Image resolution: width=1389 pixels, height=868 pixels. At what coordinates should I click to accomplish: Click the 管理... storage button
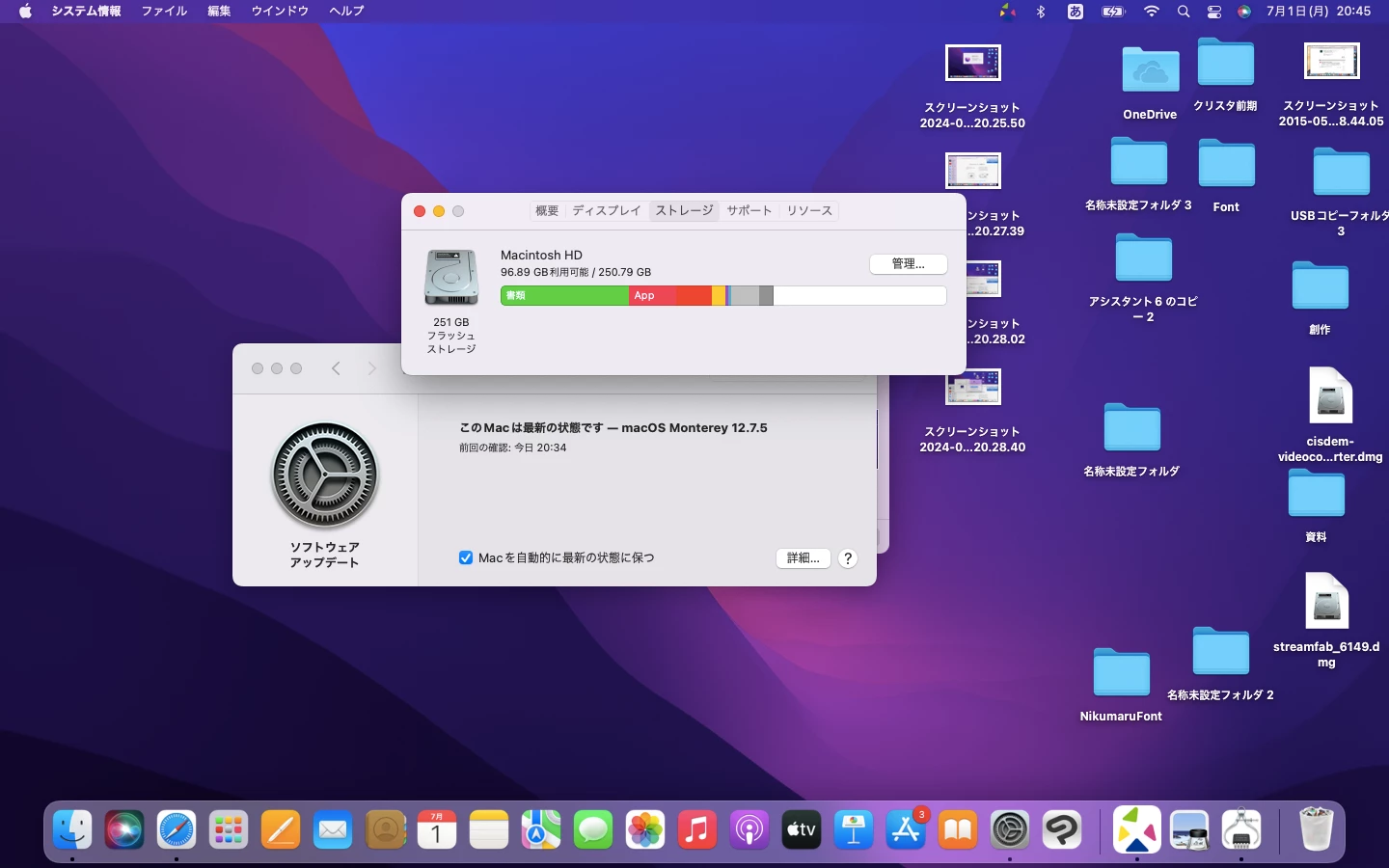[x=908, y=263]
